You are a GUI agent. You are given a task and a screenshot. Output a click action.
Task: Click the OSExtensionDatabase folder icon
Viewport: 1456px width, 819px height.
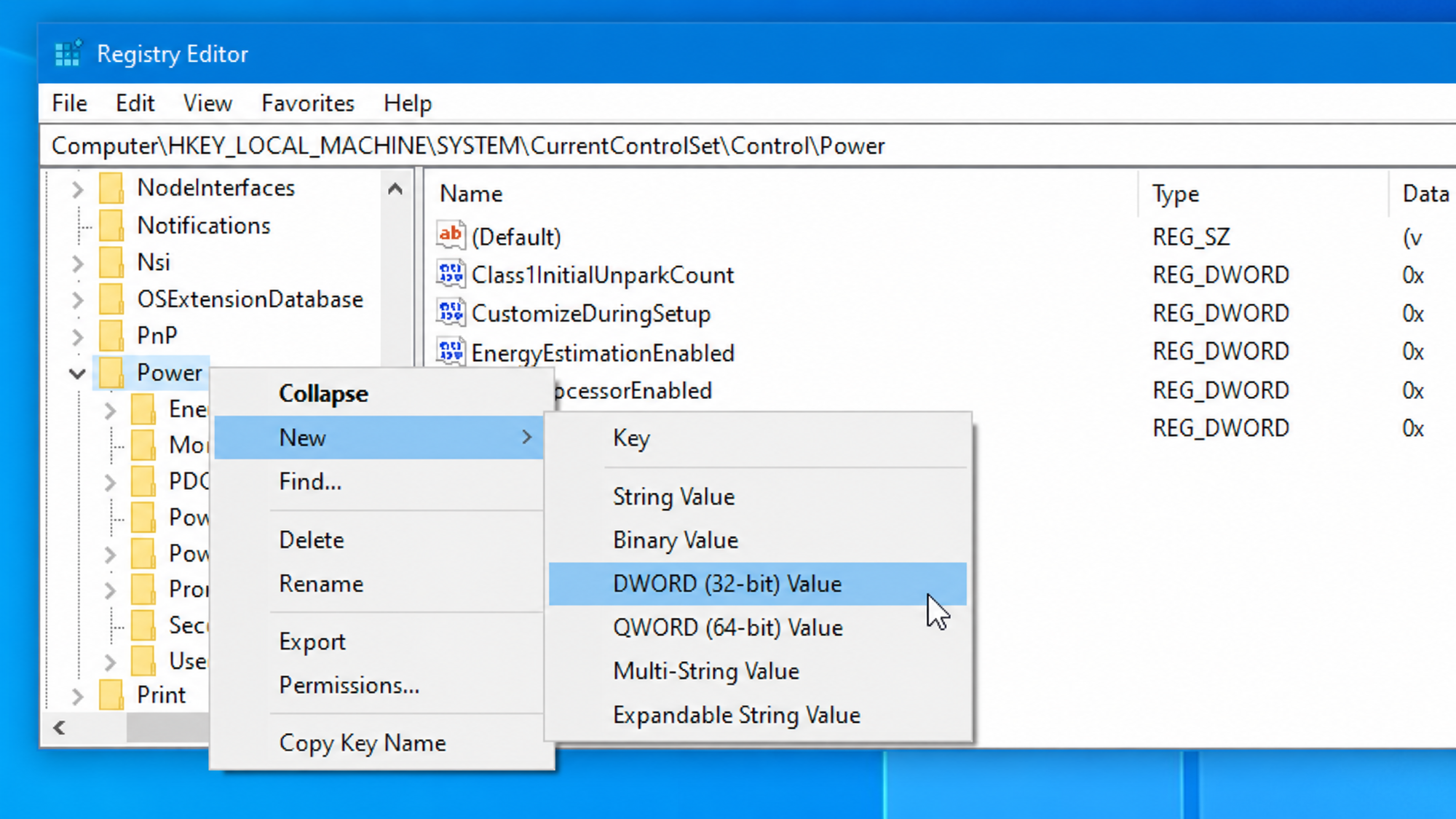point(111,299)
